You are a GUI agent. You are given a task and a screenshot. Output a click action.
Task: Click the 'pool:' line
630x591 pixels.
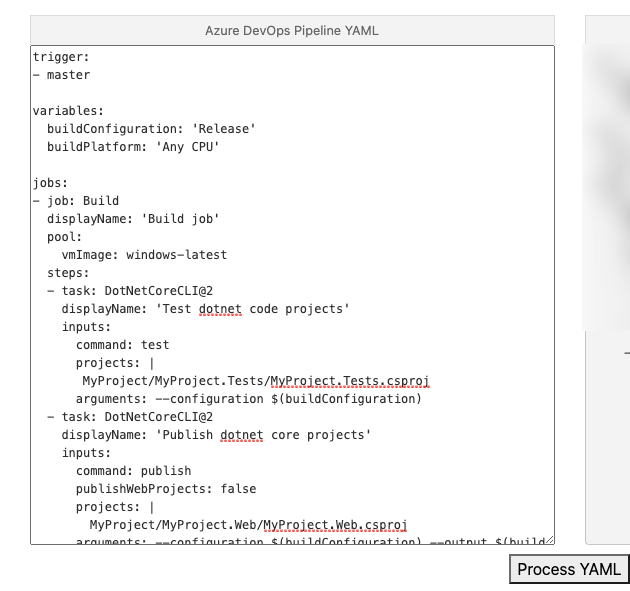pos(64,237)
